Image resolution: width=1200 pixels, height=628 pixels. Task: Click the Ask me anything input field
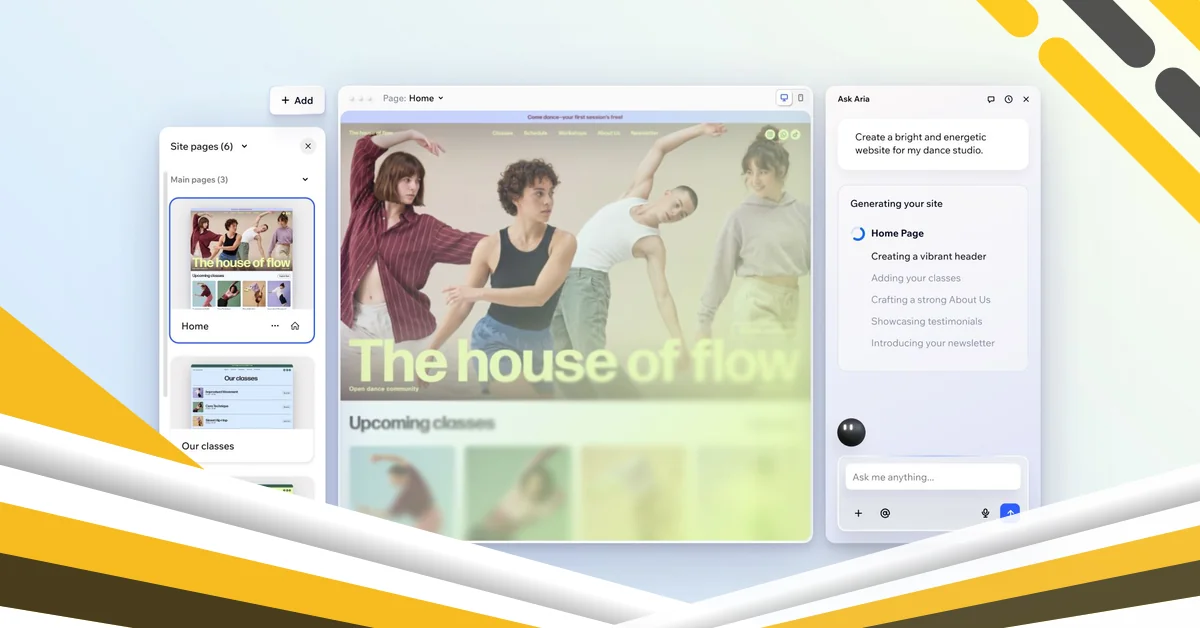coord(932,477)
